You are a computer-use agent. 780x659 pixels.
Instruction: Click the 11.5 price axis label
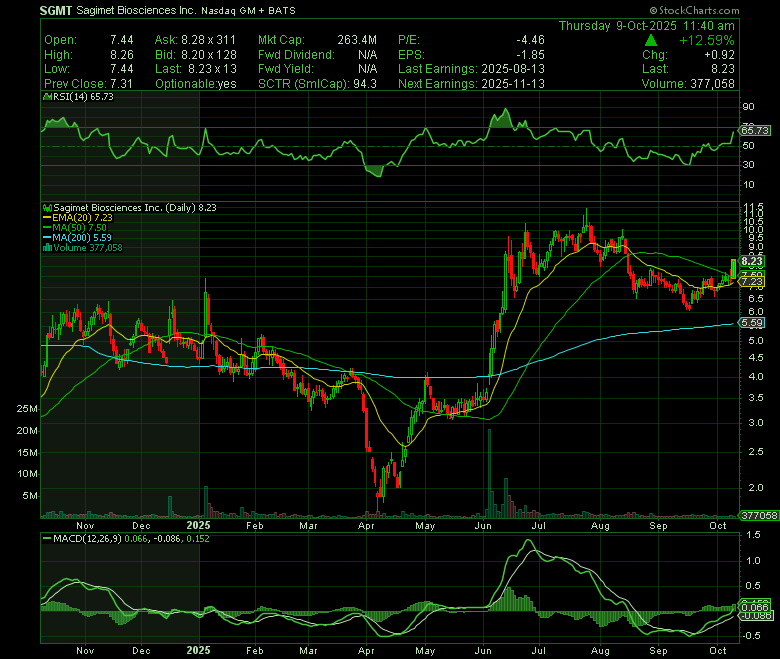(x=752, y=206)
